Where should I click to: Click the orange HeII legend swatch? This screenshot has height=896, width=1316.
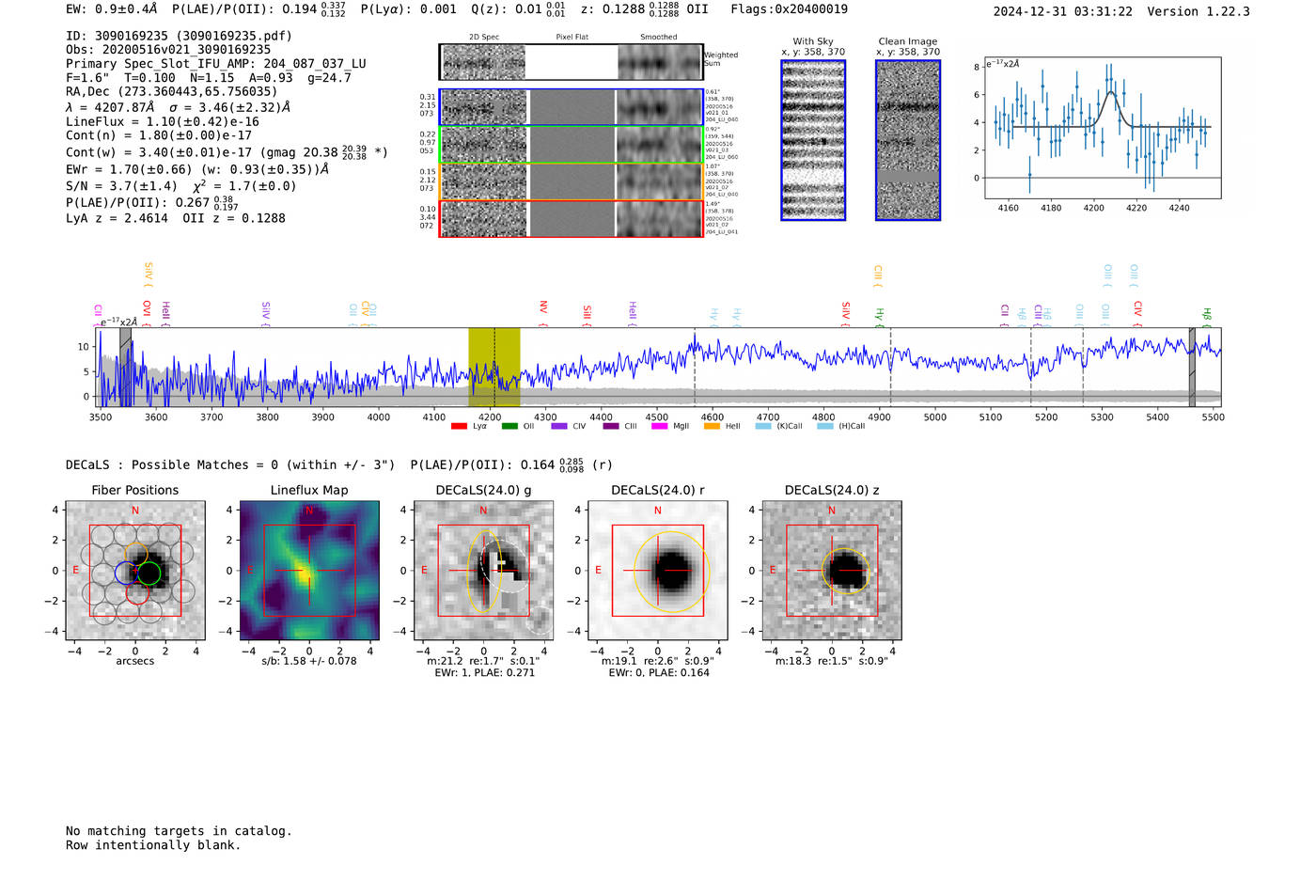(712, 426)
